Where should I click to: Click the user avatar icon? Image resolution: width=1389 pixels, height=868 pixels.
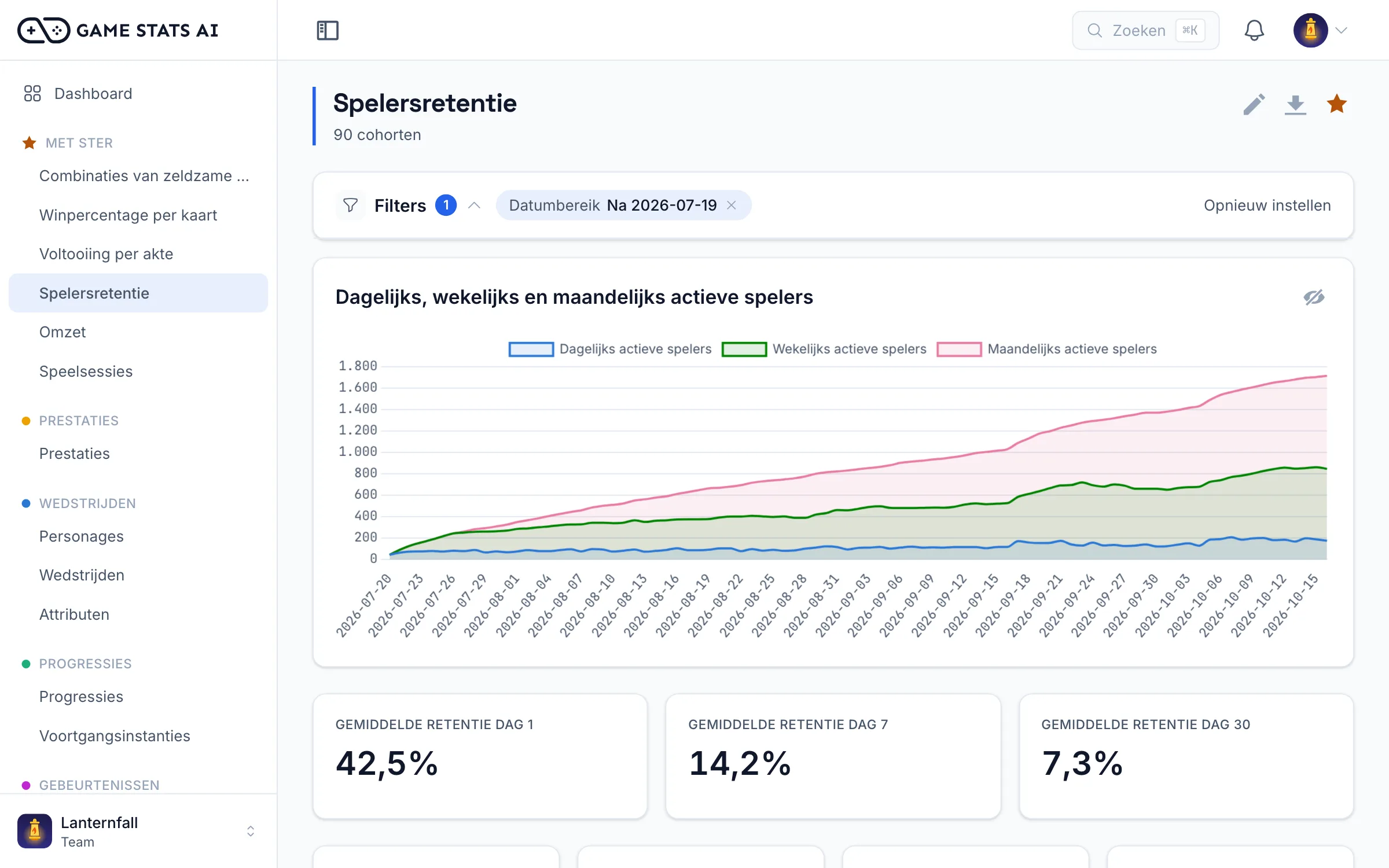pyautogui.click(x=1310, y=30)
